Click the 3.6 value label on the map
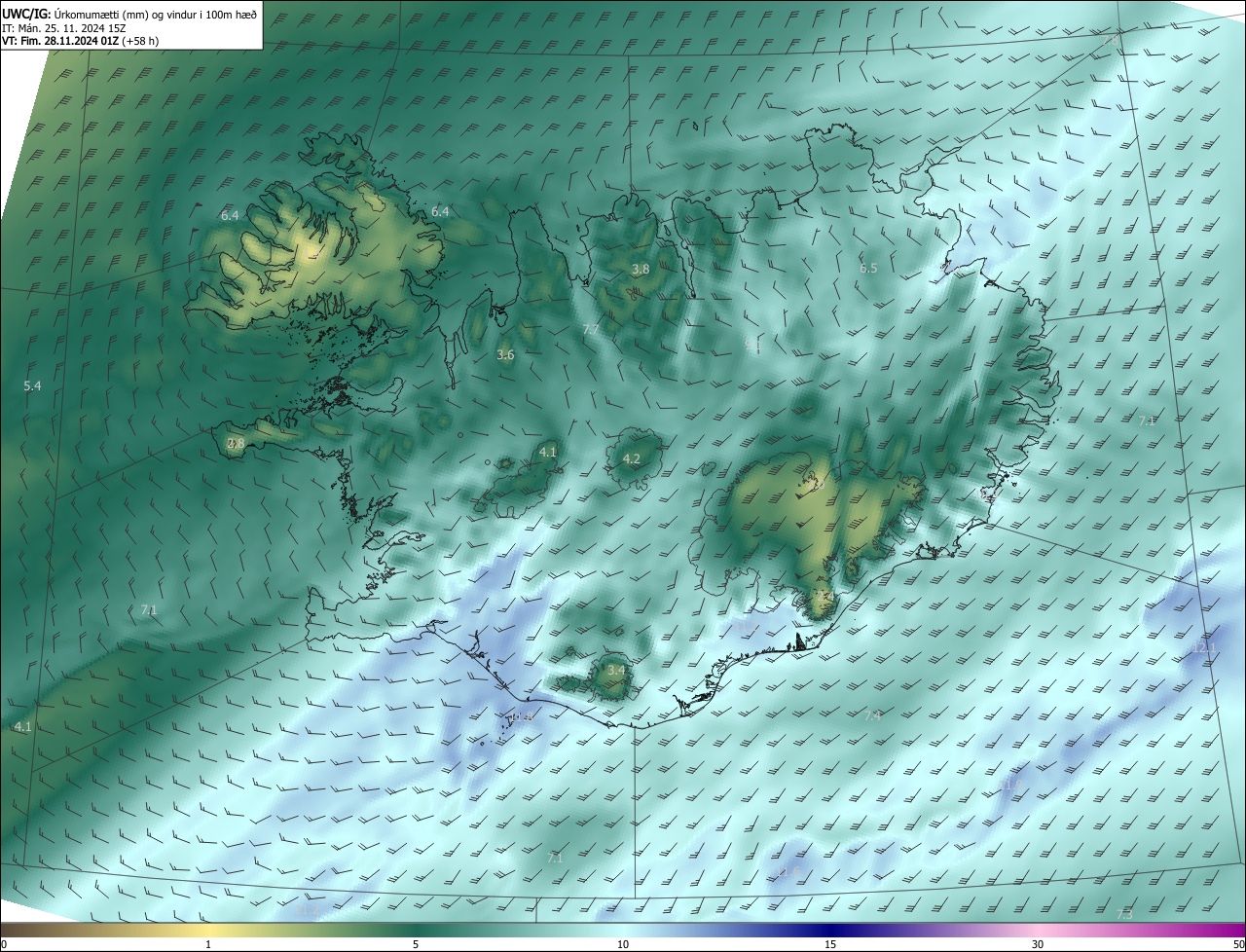This screenshot has height=952, width=1246. pos(505,355)
